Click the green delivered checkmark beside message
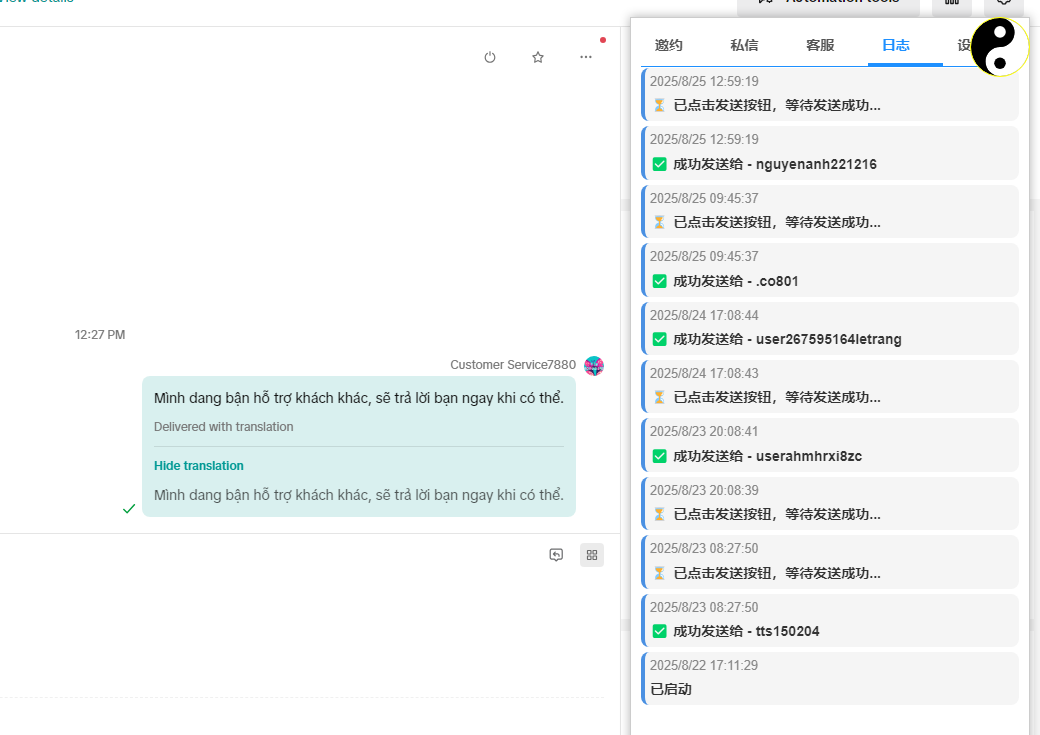 click(129, 509)
